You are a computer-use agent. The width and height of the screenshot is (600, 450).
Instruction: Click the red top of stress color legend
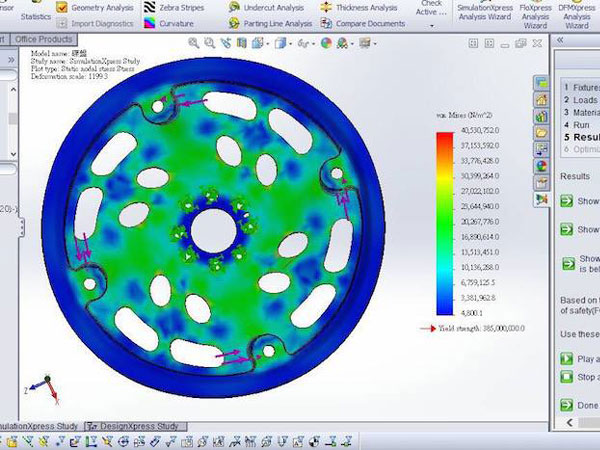point(444,138)
